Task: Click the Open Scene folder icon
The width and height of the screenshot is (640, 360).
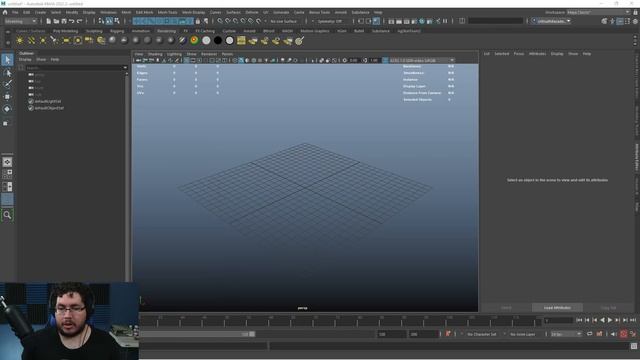Action: [x=56, y=21]
